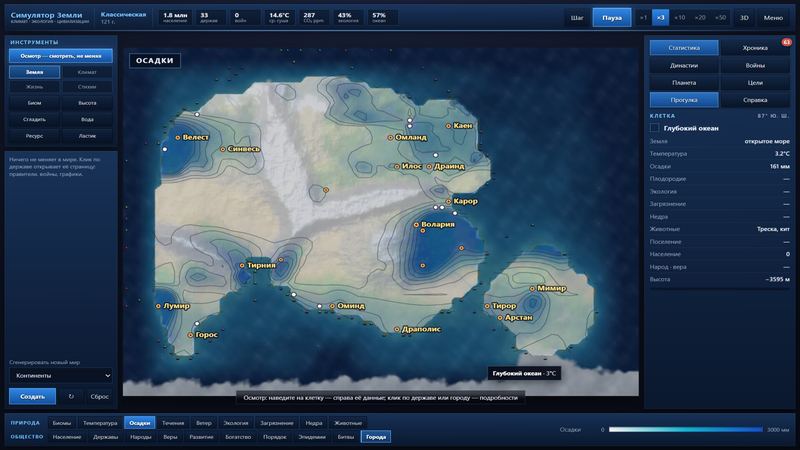Select the Осмотр inspect tool
Screen dimensions: 800x450
click(x=61, y=56)
